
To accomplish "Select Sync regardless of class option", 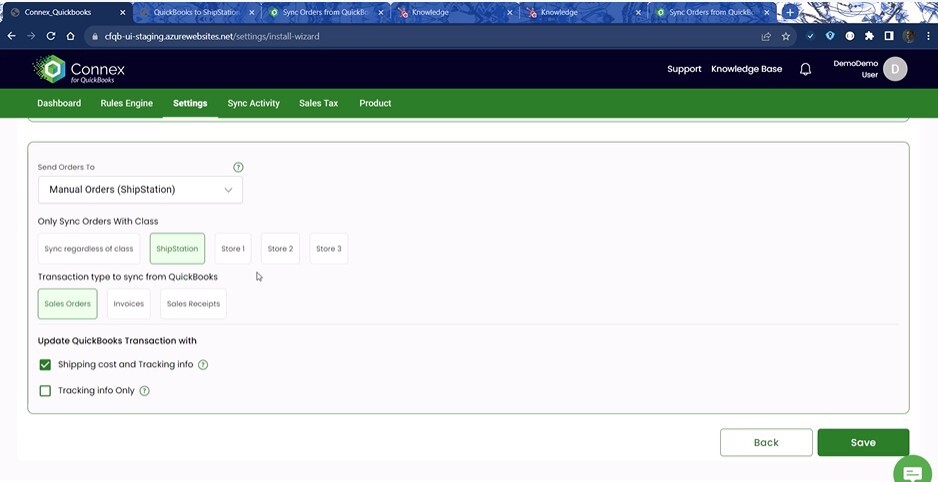I will click(89, 249).
